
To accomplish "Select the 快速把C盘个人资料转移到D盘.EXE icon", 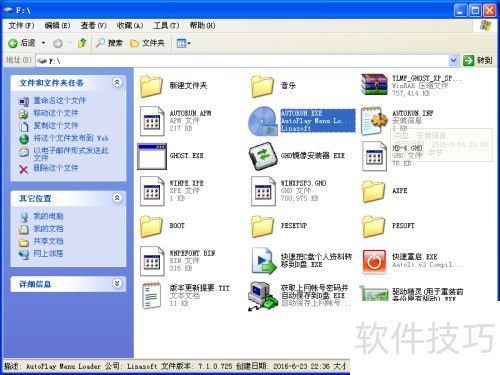I will click(264, 261).
